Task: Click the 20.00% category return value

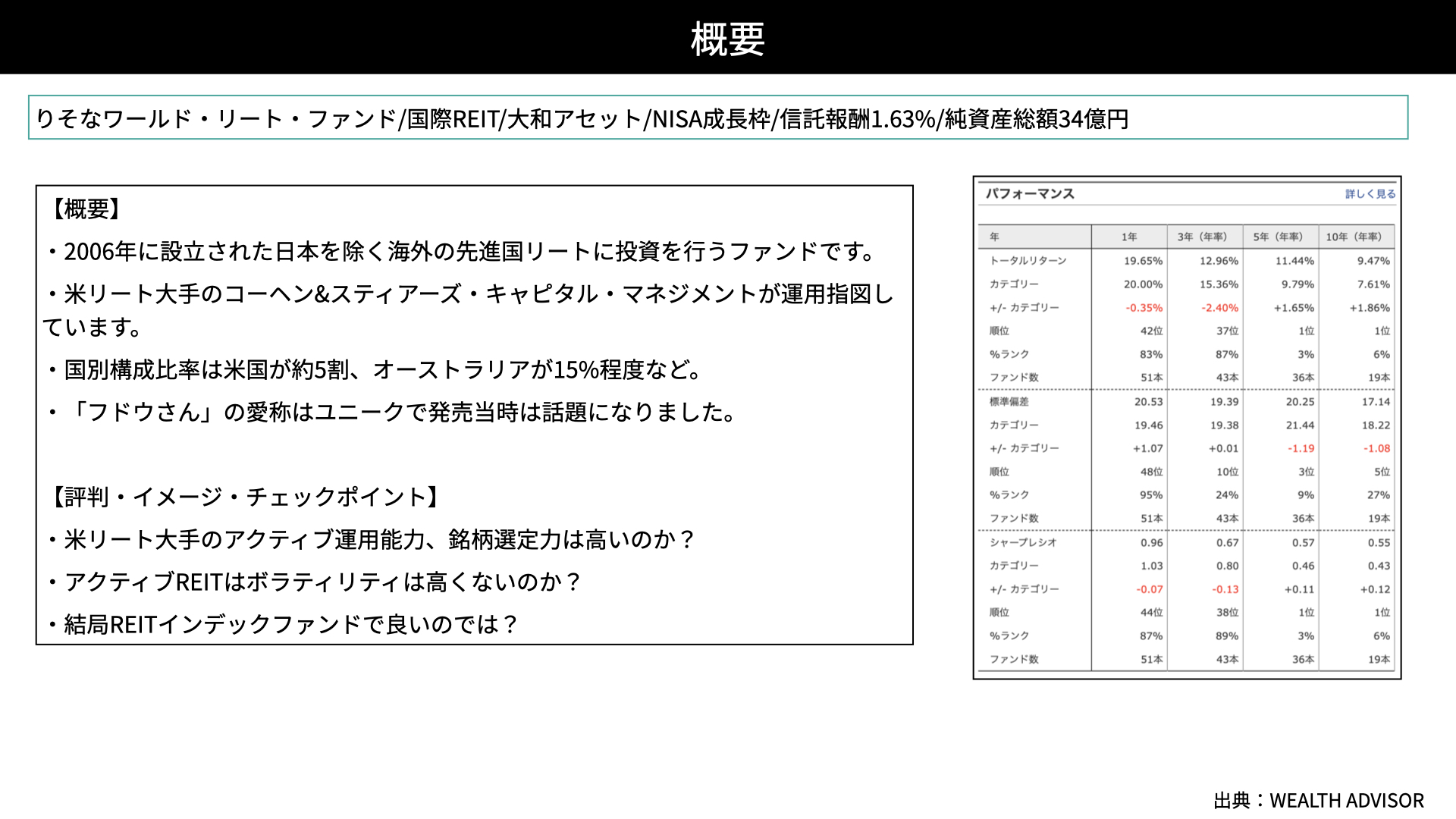Action: click(1143, 284)
